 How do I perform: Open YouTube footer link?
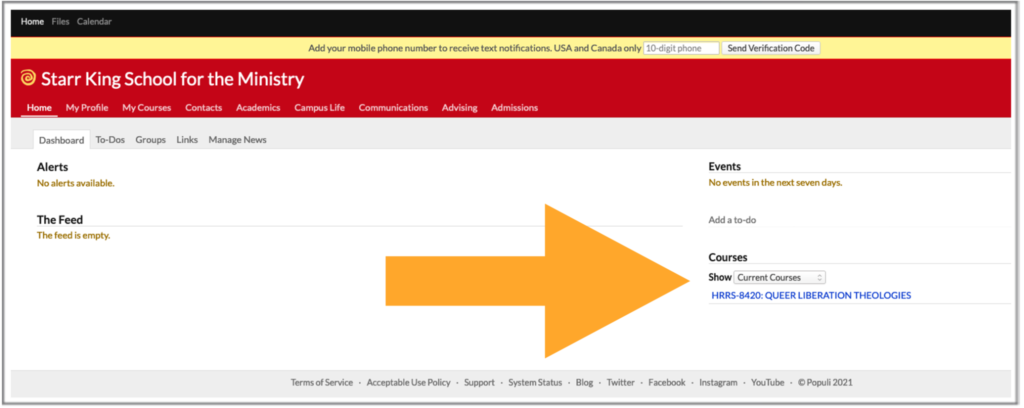[x=767, y=383]
